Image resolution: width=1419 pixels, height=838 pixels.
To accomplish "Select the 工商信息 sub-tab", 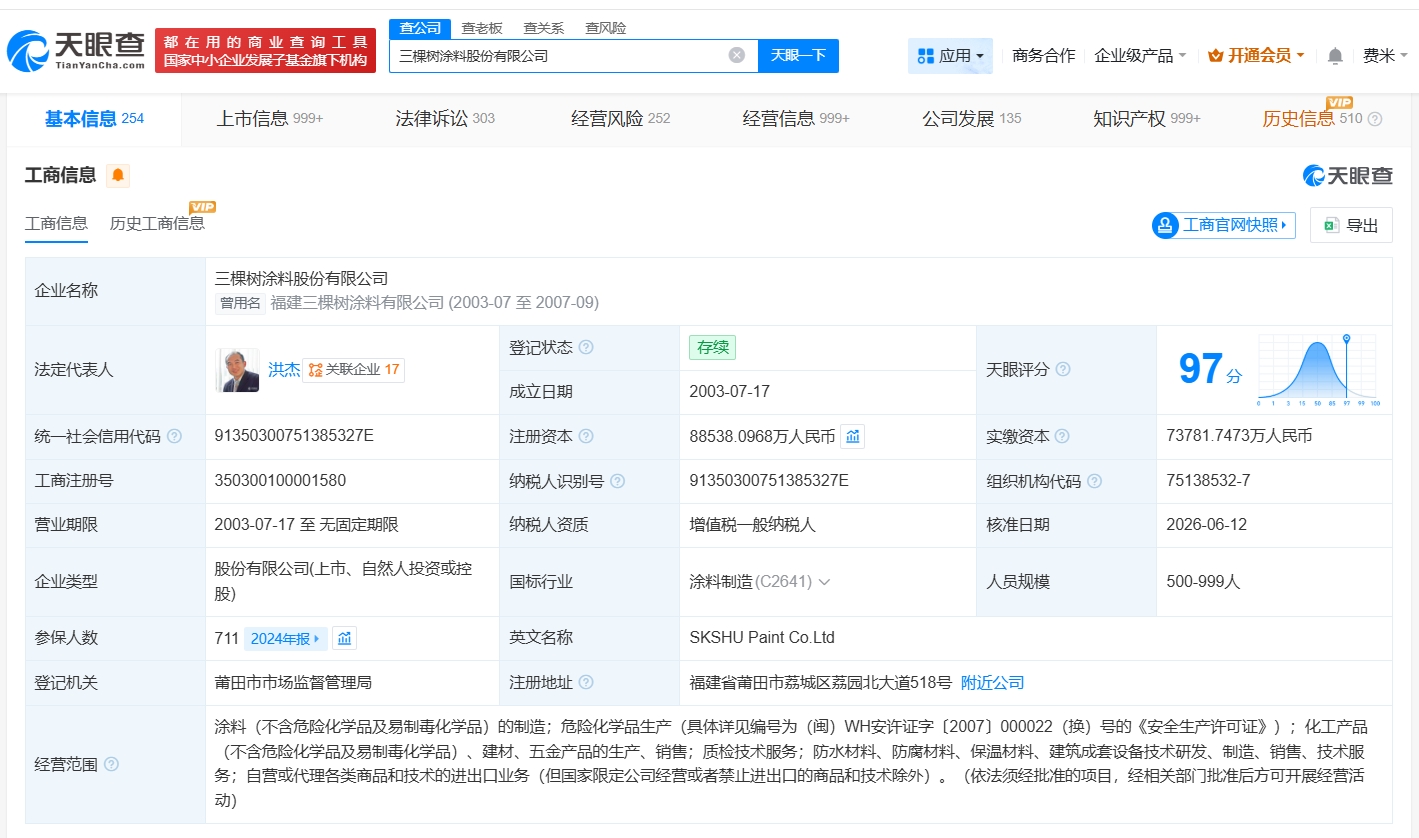I will coord(56,223).
